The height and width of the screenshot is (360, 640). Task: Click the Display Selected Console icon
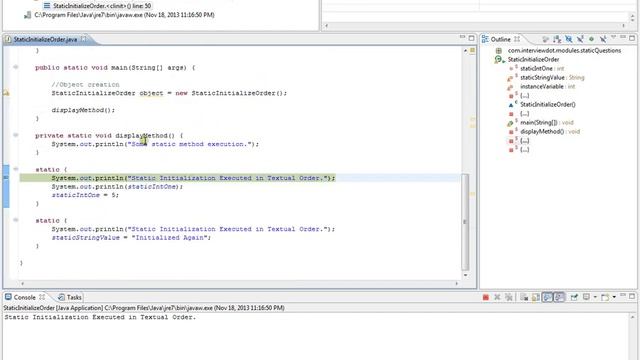[x=587, y=298]
